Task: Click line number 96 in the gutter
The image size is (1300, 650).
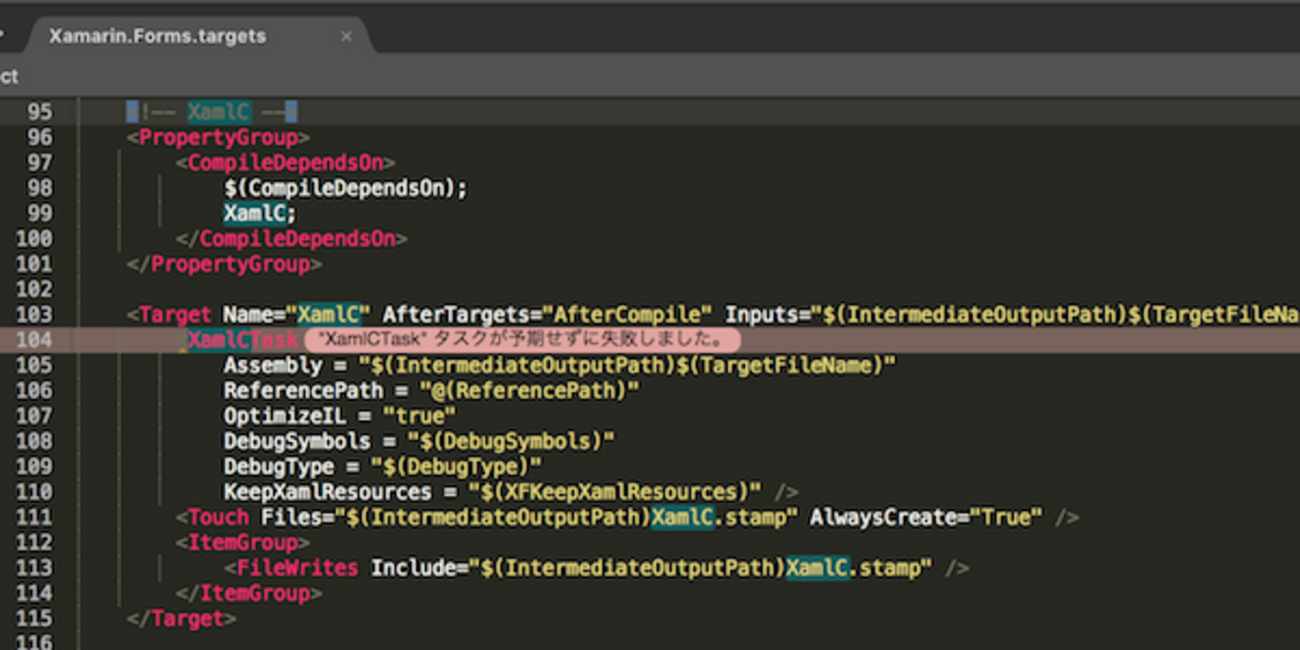Action: [x=40, y=137]
